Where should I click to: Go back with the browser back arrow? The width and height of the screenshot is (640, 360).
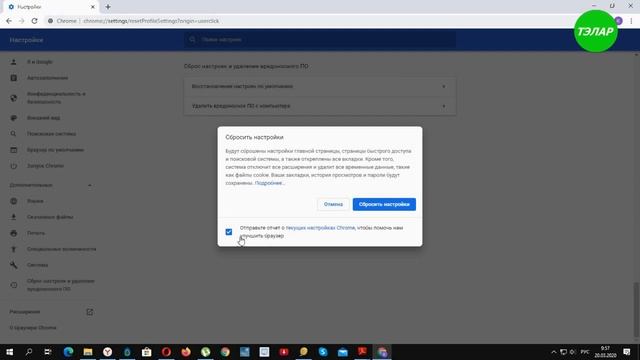click(9, 21)
